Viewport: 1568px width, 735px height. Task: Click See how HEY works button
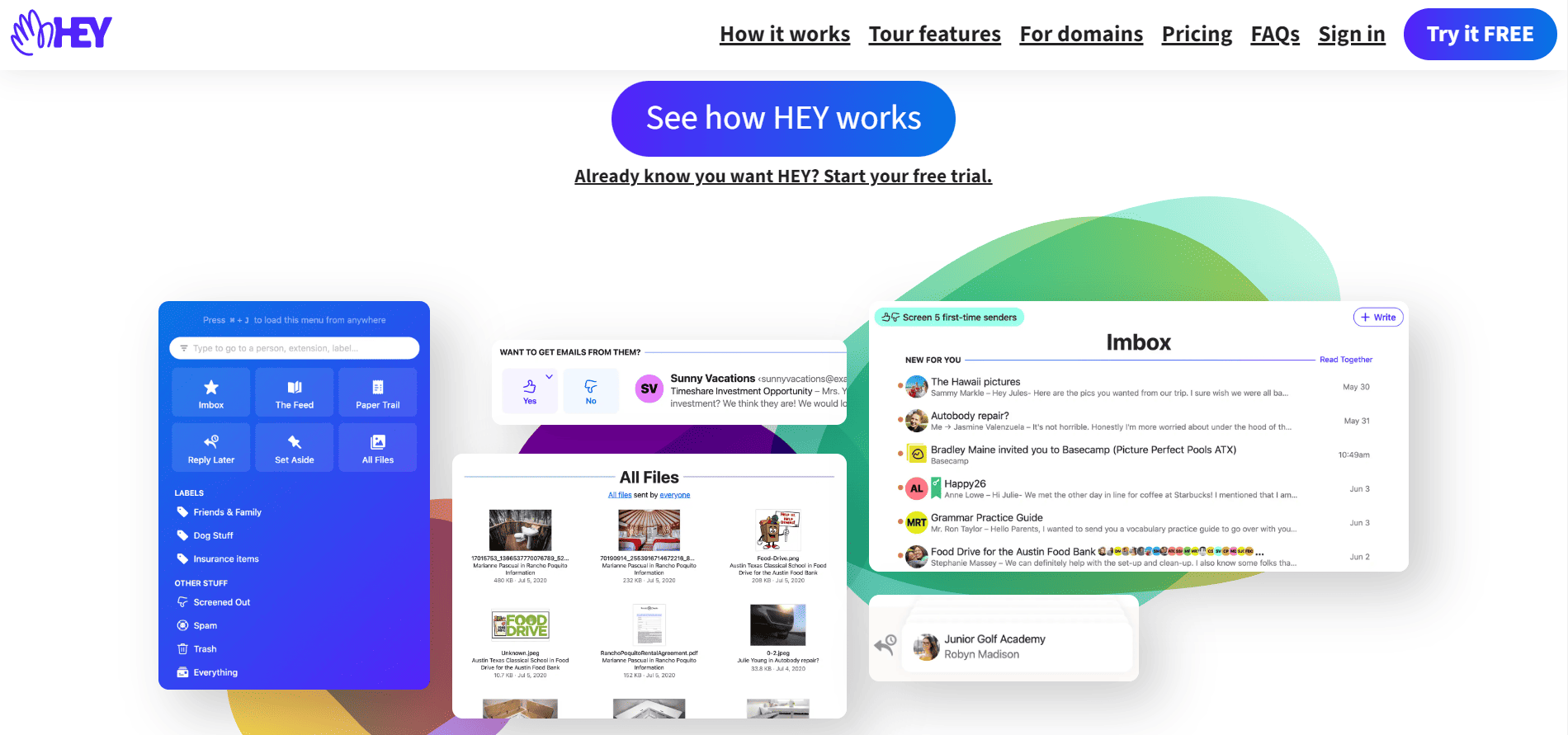[x=783, y=119]
